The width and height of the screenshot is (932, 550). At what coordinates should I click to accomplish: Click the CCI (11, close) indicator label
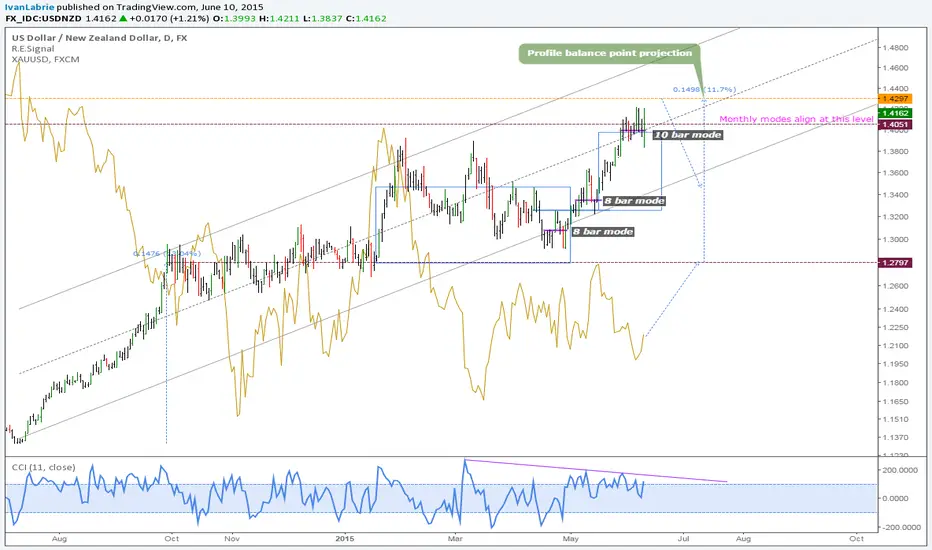43,467
